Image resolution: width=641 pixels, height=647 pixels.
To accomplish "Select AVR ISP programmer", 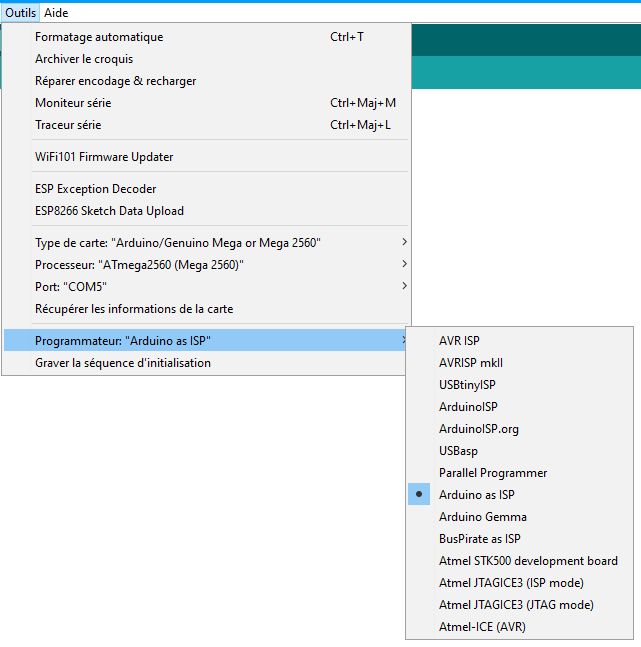I will point(520,341).
